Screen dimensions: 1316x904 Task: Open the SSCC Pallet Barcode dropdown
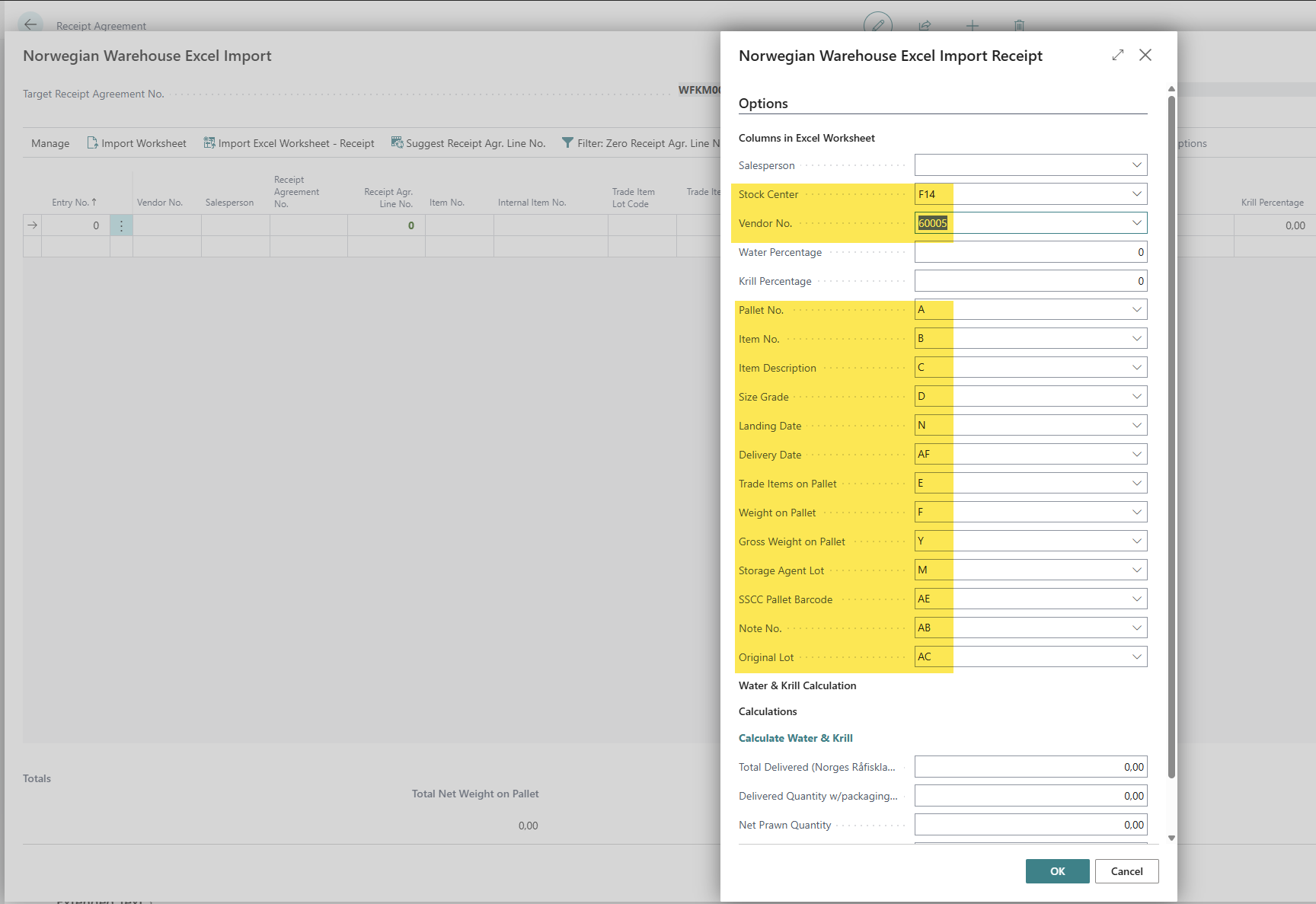coord(1136,599)
